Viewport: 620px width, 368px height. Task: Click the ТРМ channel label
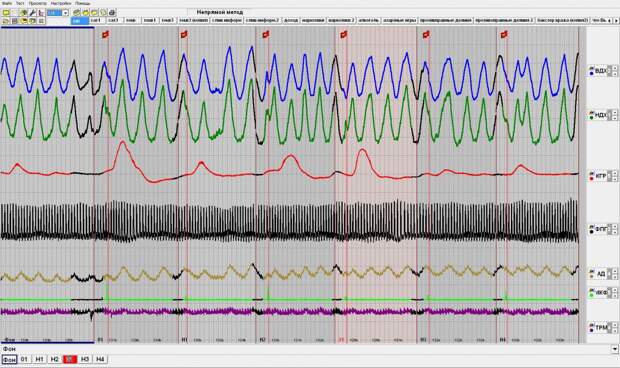pos(601,328)
